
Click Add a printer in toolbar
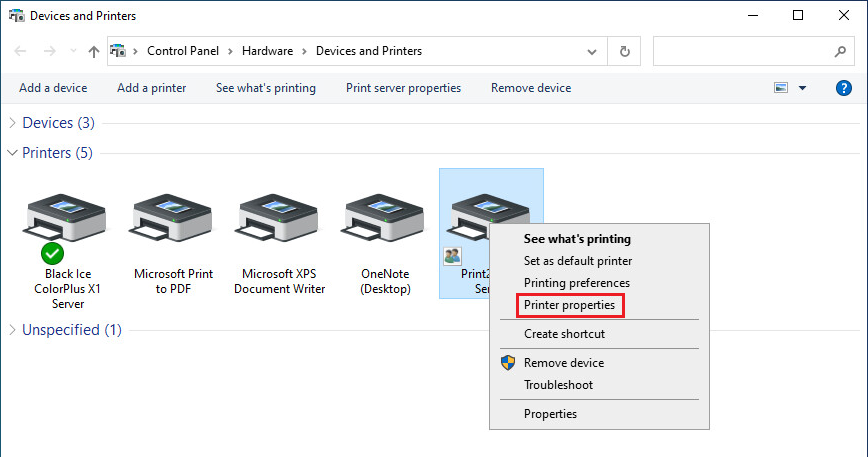tap(152, 88)
